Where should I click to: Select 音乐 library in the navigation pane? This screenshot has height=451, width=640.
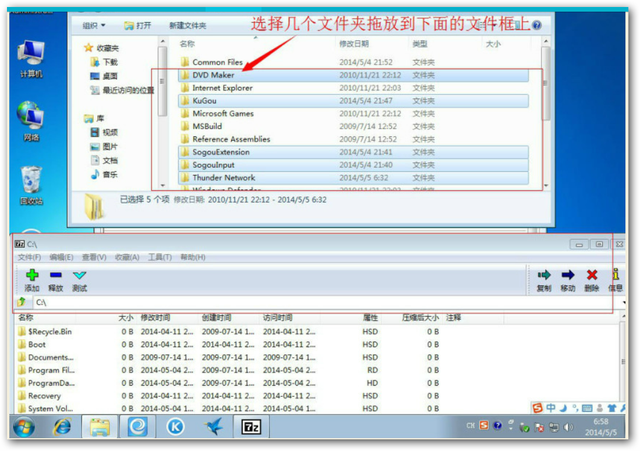pos(104,175)
